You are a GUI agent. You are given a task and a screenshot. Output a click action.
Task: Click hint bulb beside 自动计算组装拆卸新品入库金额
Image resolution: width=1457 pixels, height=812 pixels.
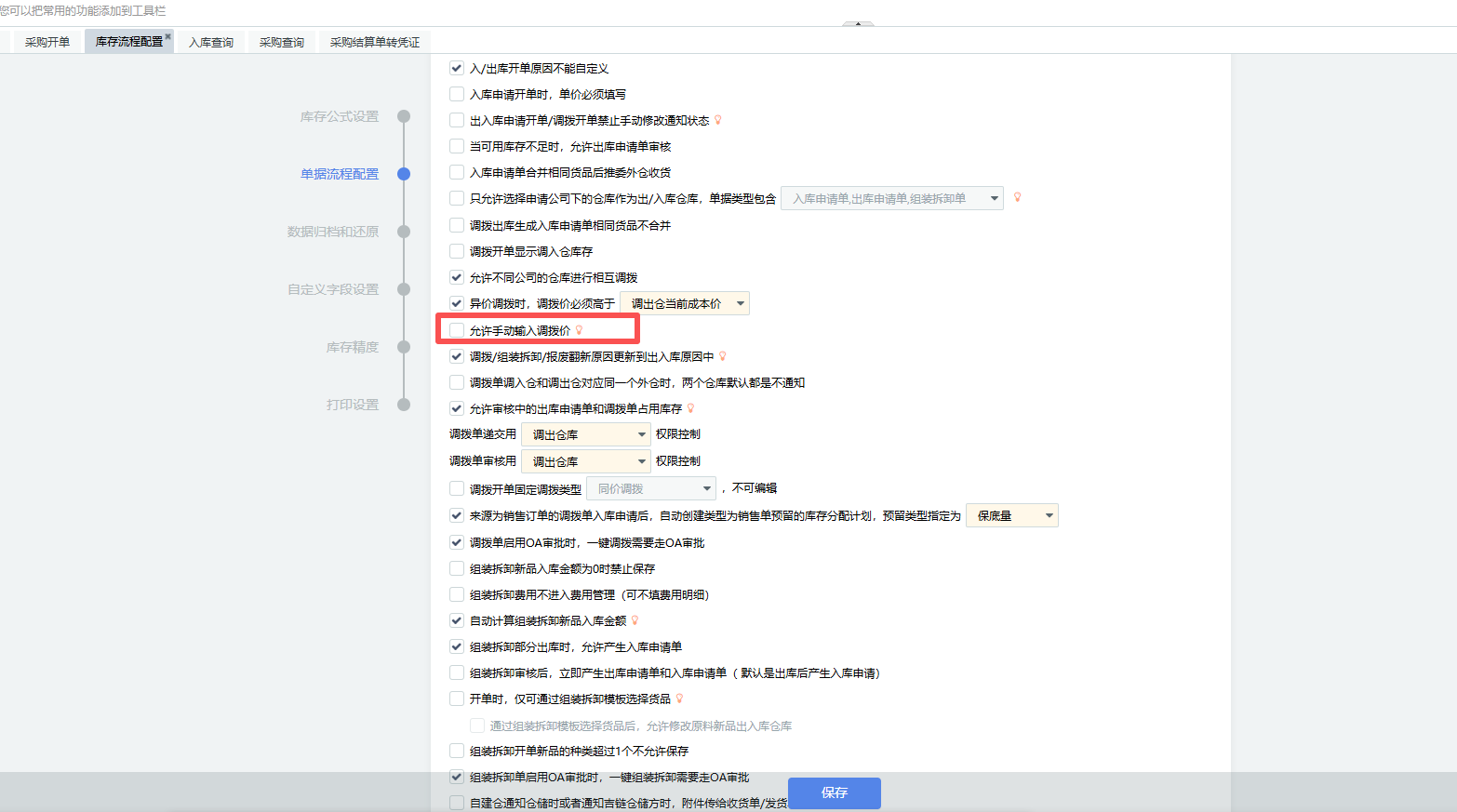pos(635,620)
